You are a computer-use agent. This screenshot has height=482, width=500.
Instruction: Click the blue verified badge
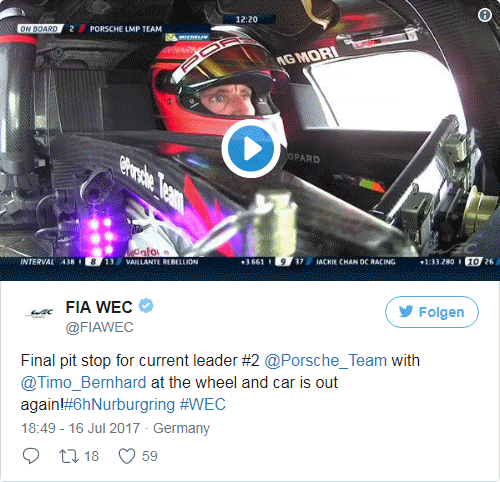point(146,306)
